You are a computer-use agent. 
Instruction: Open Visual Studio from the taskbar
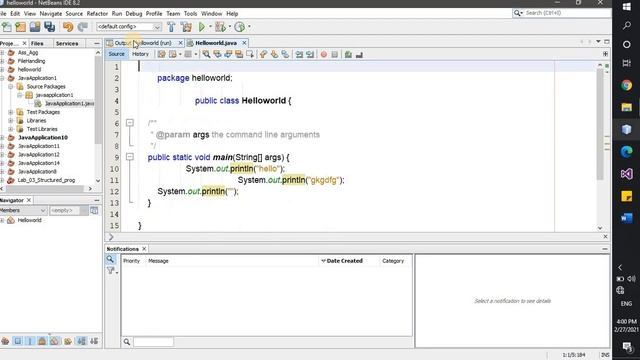click(x=627, y=174)
